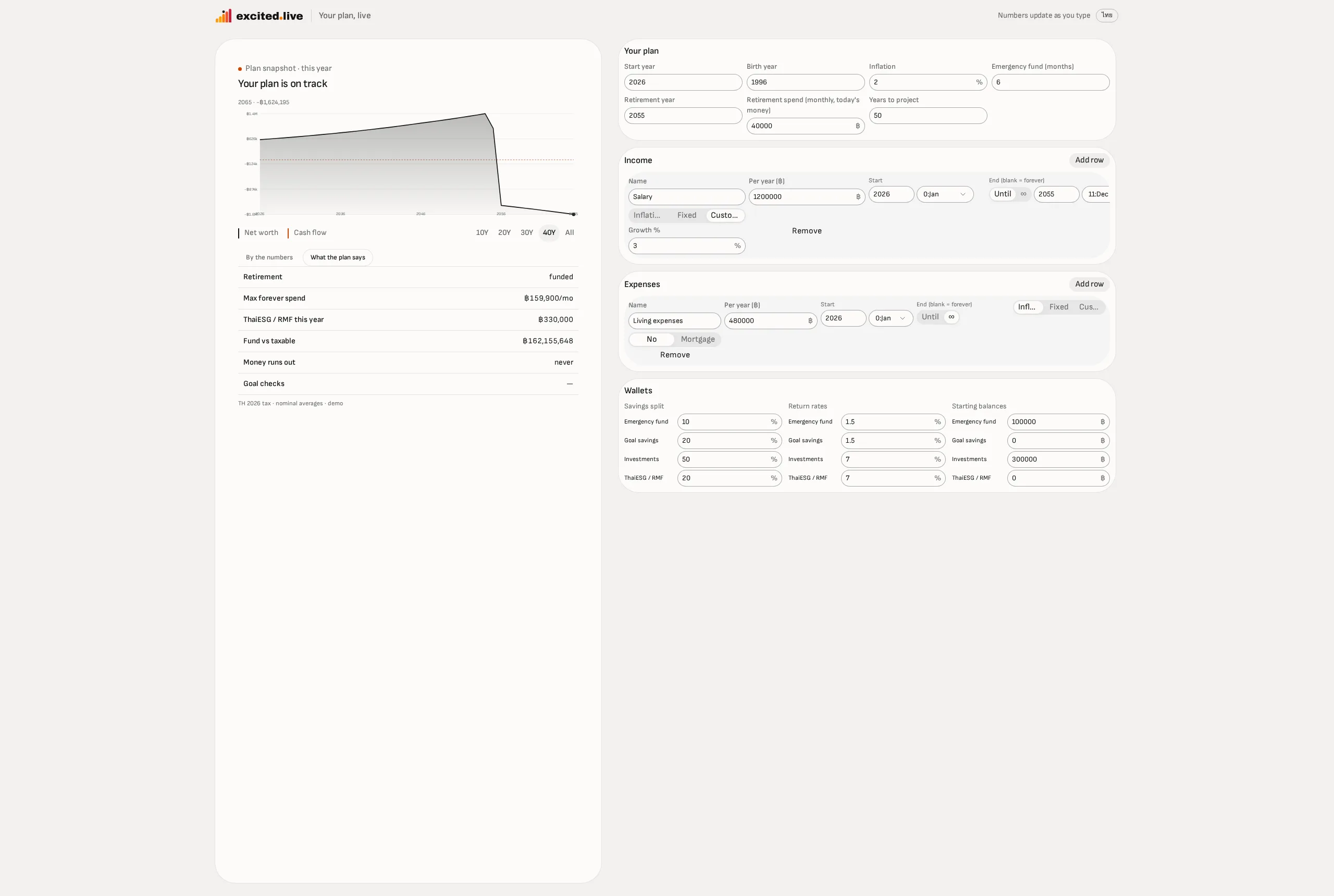This screenshot has width=1334, height=896.
Task: Toggle the Cash flow chart series
Action: coord(307,232)
